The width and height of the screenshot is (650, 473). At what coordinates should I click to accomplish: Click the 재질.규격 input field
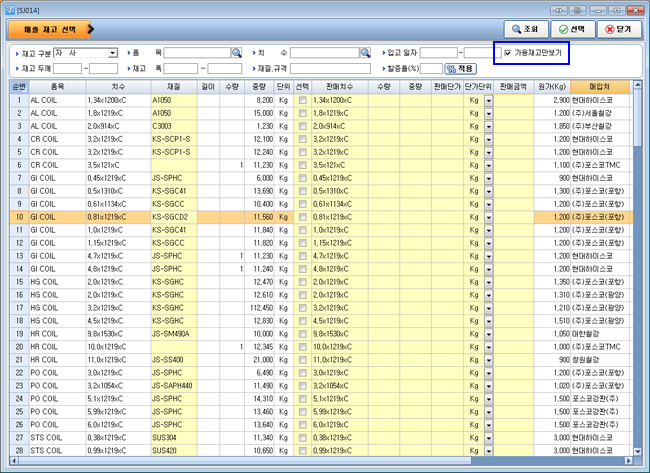point(330,68)
